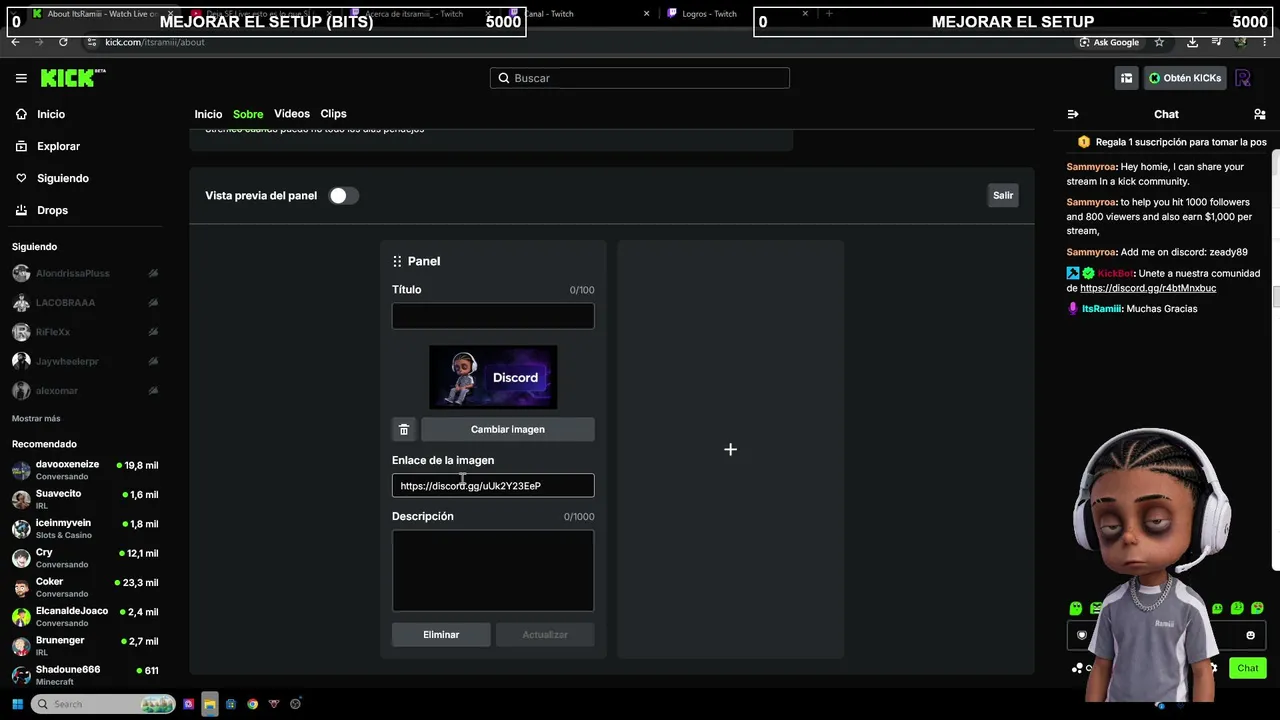Image resolution: width=1280 pixels, height=720 pixels.
Task: Bookmark this page with the star icon
Action: click(1159, 42)
